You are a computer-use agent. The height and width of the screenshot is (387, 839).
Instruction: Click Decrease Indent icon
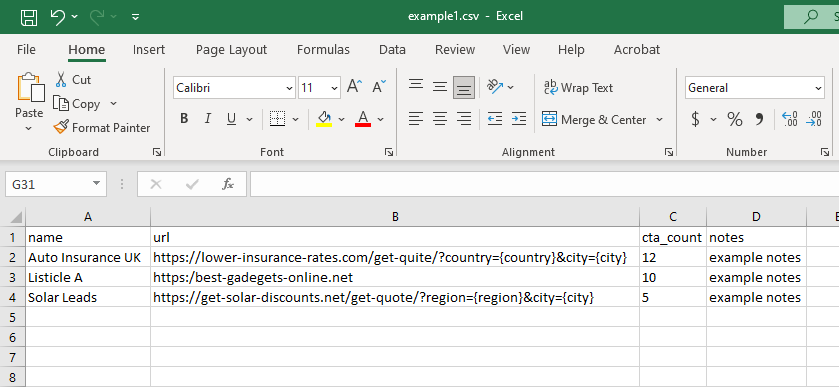point(495,119)
